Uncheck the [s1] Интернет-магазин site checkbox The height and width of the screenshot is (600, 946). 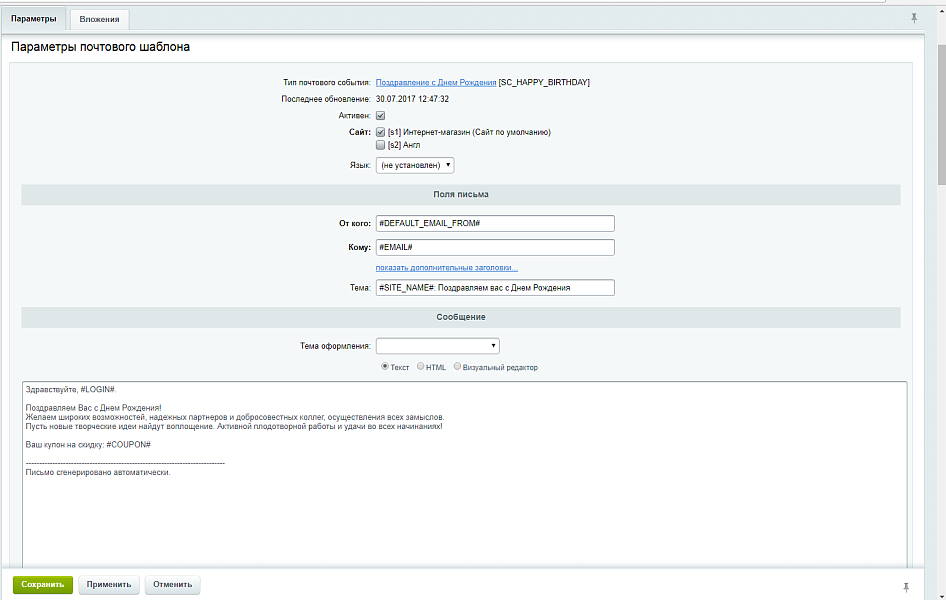click(380, 132)
